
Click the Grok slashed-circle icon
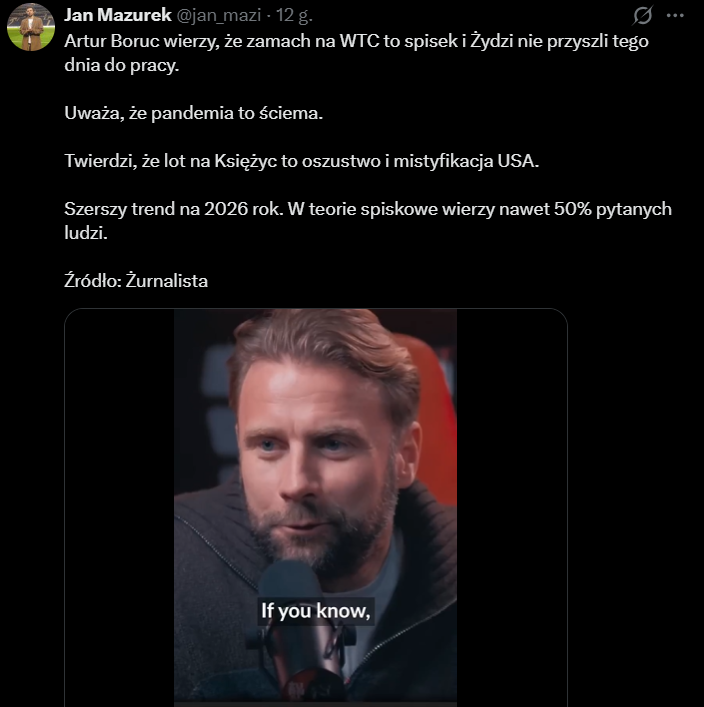point(642,15)
